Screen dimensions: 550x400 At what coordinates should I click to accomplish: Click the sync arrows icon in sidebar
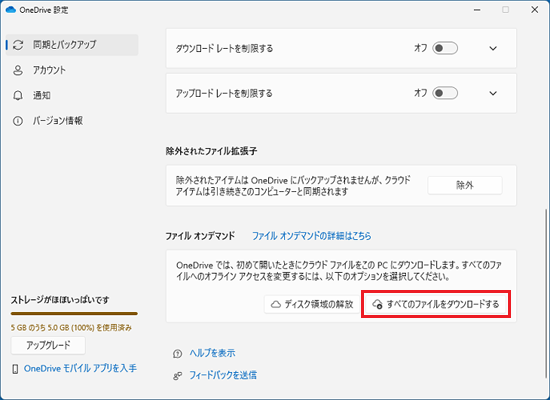point(18,45)
